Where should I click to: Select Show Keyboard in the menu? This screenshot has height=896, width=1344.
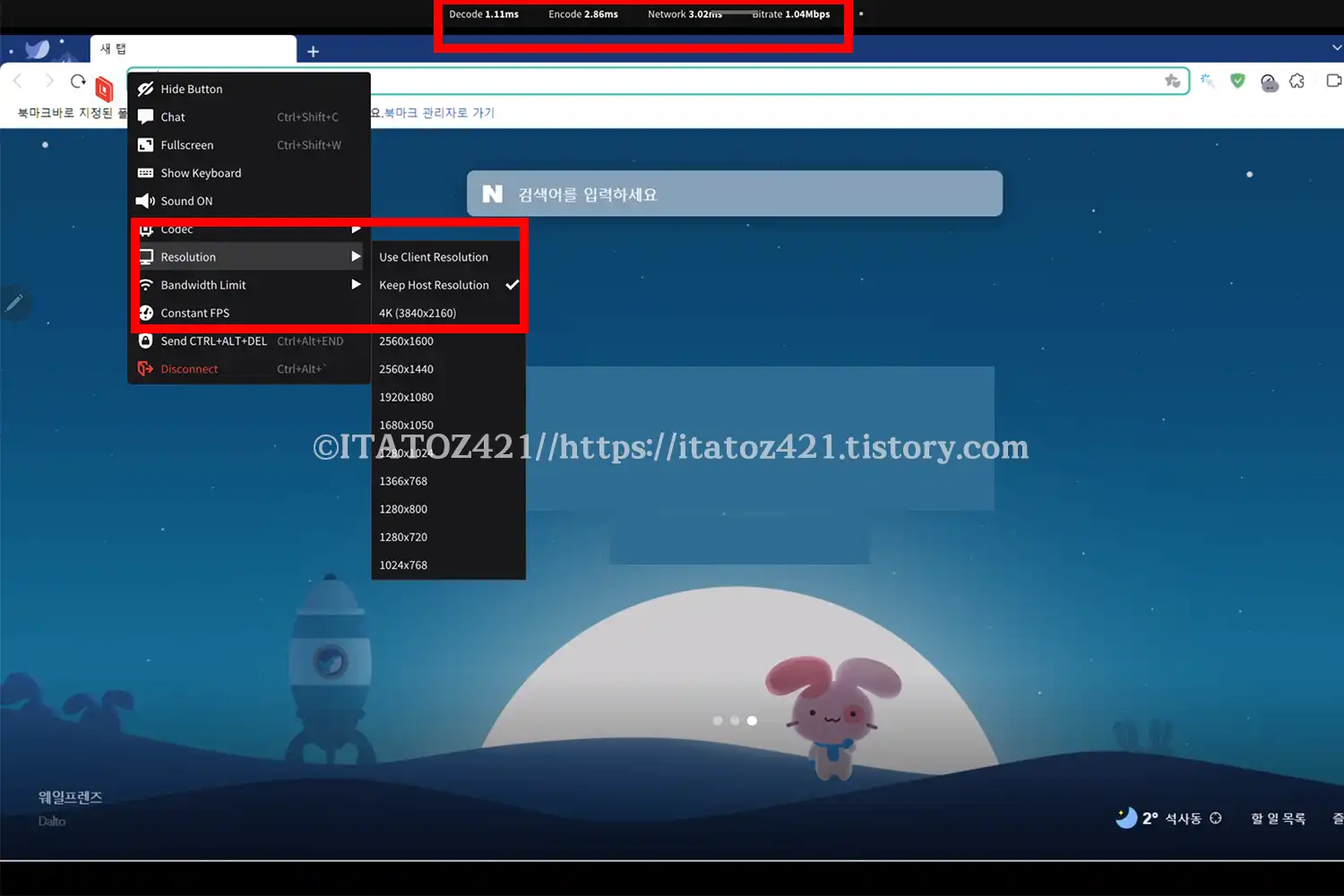tap(249, 173)
